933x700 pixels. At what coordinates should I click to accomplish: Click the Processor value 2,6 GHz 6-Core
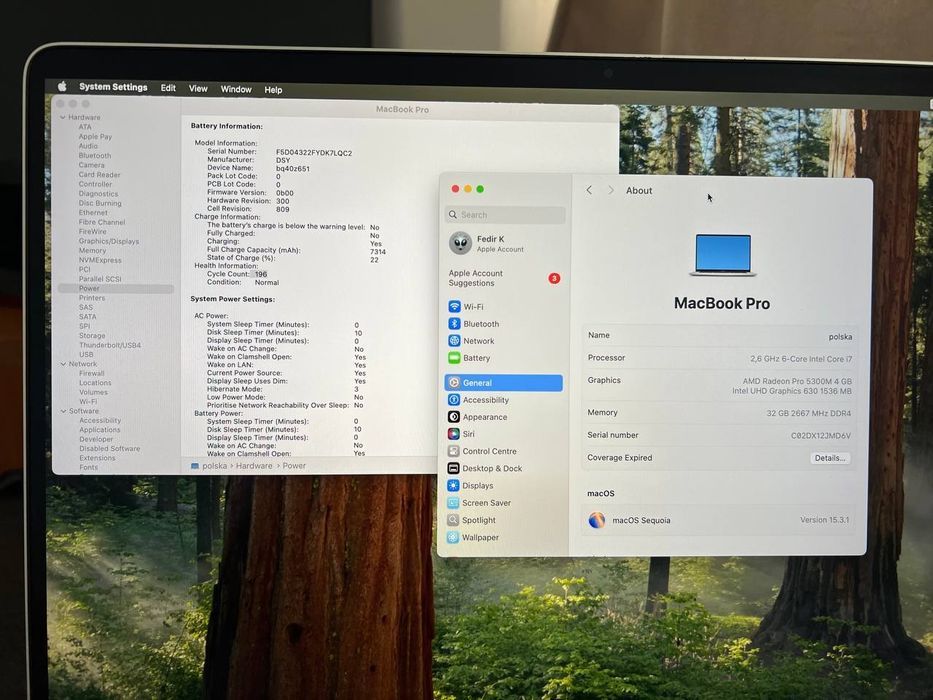coord(801,359)
